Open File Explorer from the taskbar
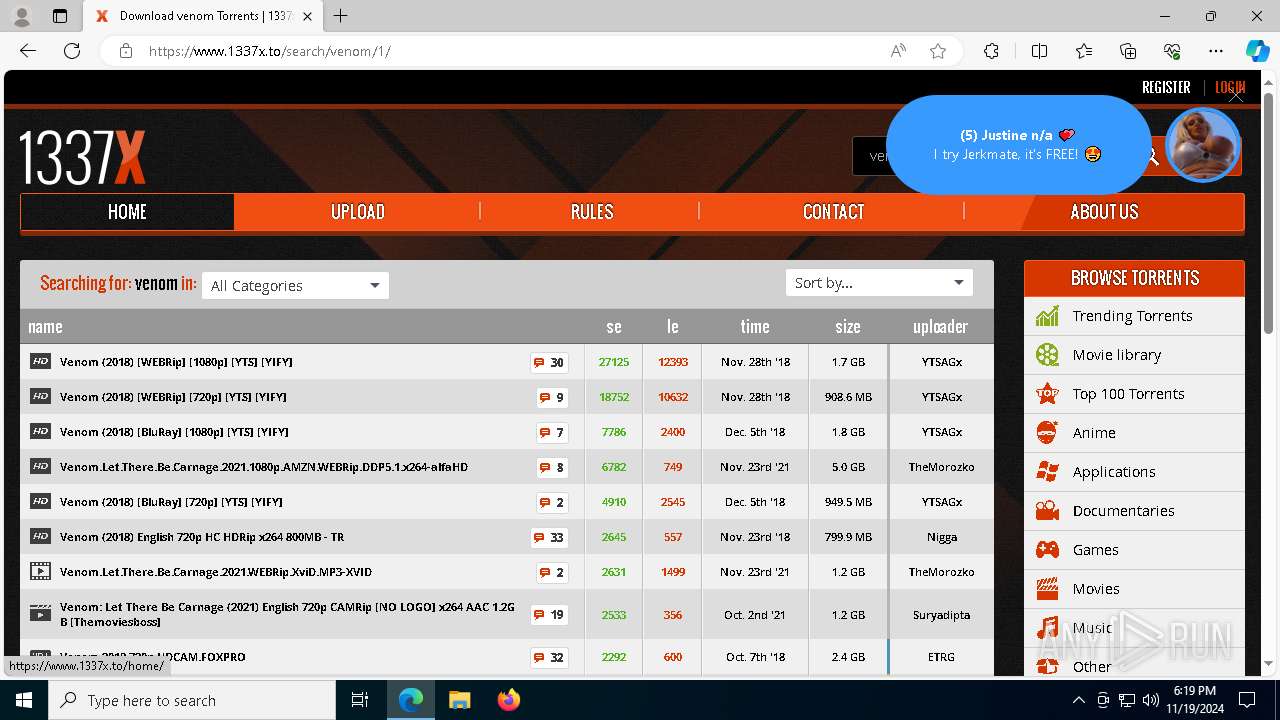Viewport: 1280px width, 720px height. (459, 700)
